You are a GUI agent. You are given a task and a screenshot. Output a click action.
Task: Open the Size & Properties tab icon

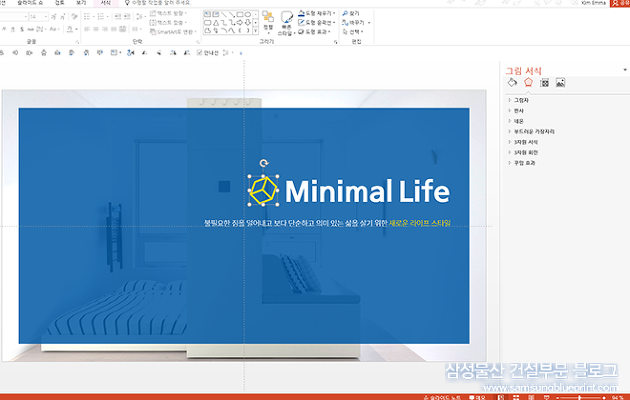[x=544, y=83]
